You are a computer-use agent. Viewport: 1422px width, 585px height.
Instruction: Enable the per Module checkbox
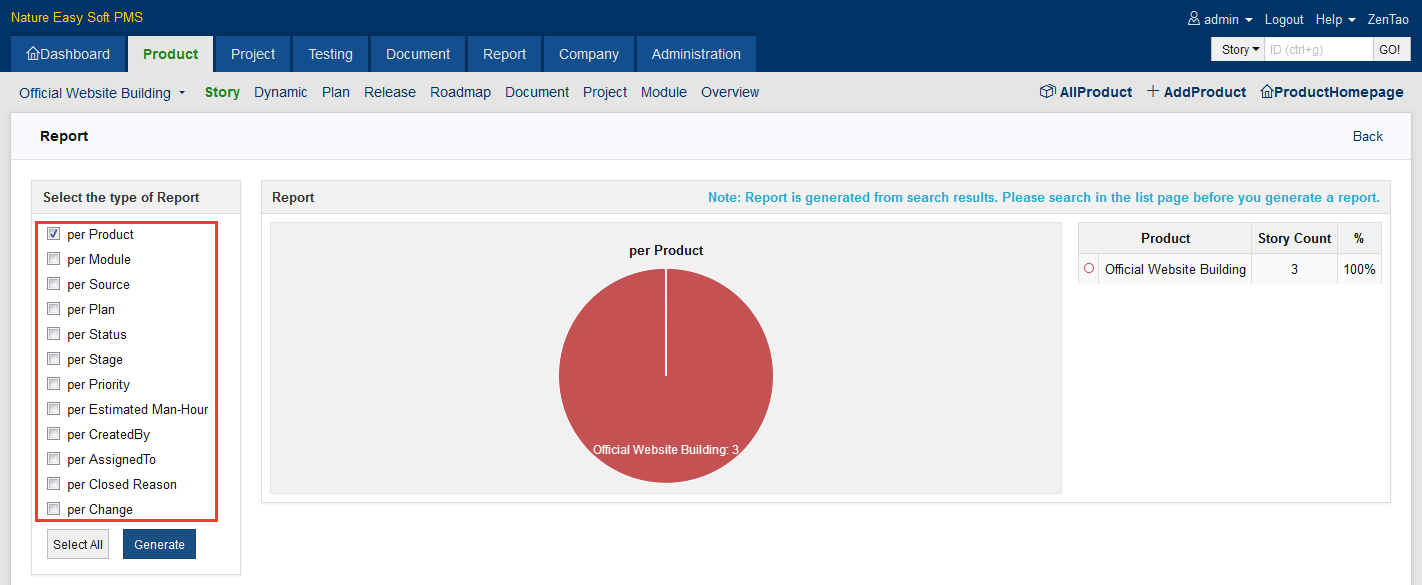(x=54, y=259)
